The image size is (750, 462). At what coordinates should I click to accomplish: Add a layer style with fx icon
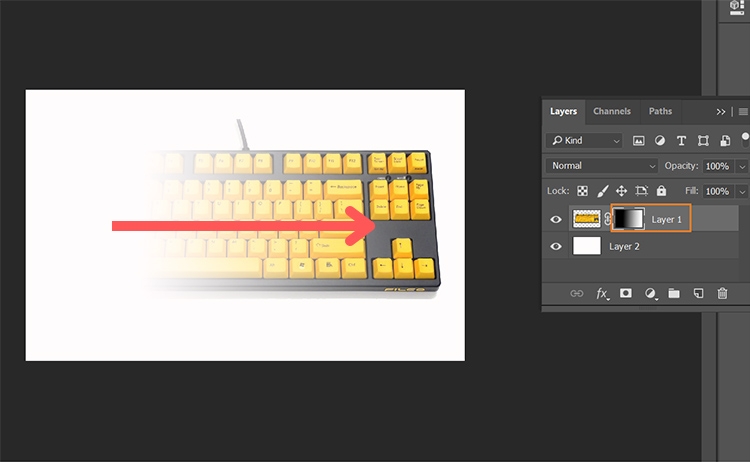(602, 293)
